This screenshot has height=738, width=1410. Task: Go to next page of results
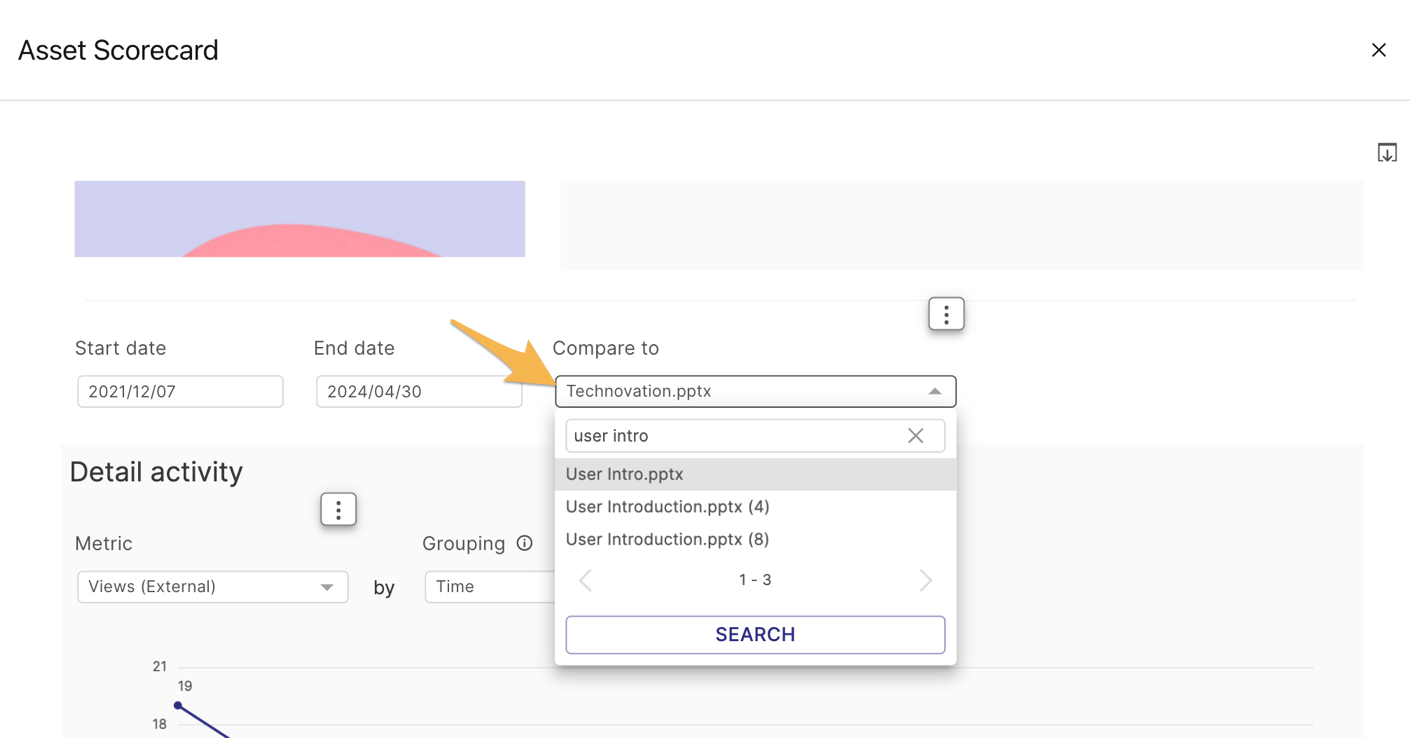coord(925,580)
